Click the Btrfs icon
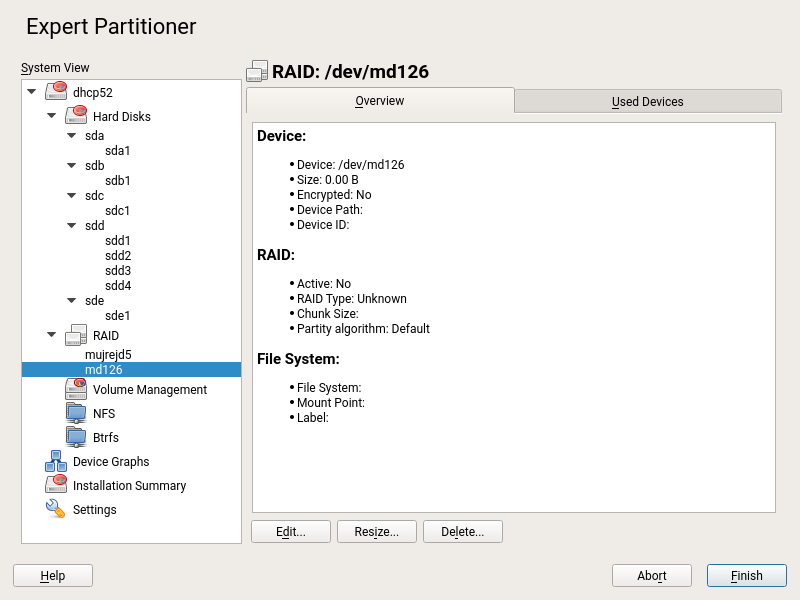The width and height of the screenshot is (800, 600). (76, 437)
